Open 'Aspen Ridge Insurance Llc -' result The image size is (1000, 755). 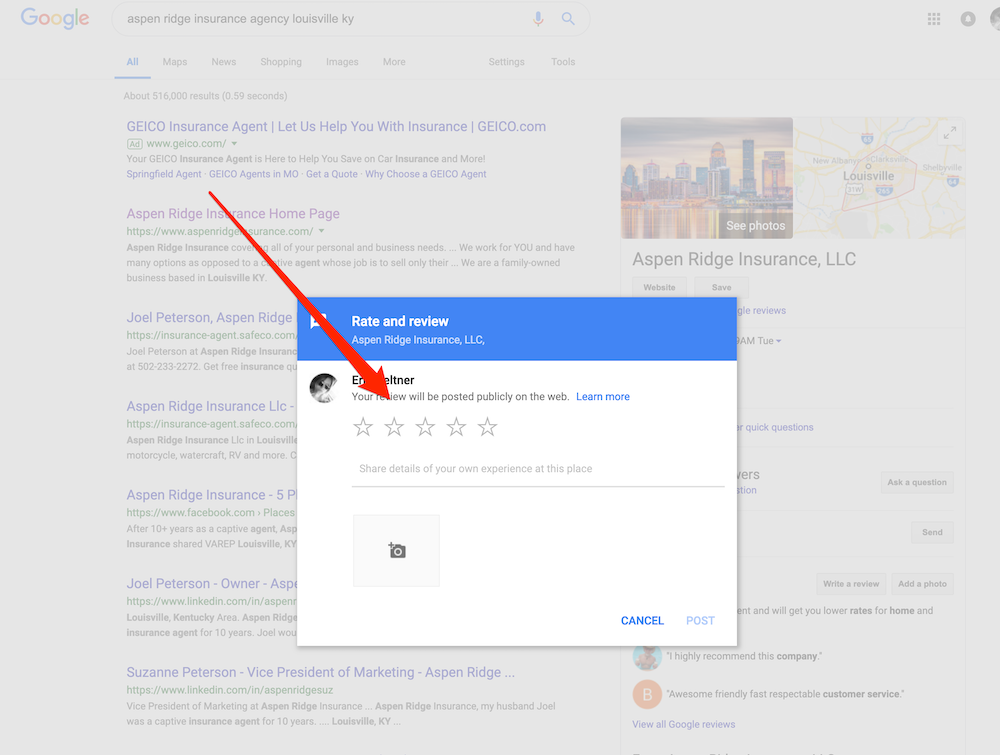(x=211, y=406)
